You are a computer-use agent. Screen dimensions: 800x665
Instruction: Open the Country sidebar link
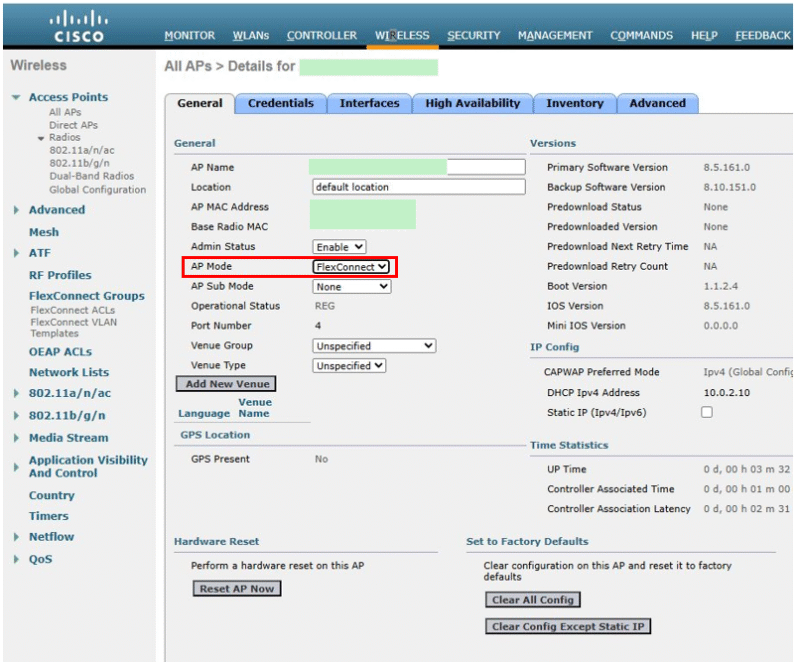tap(52, 496)
